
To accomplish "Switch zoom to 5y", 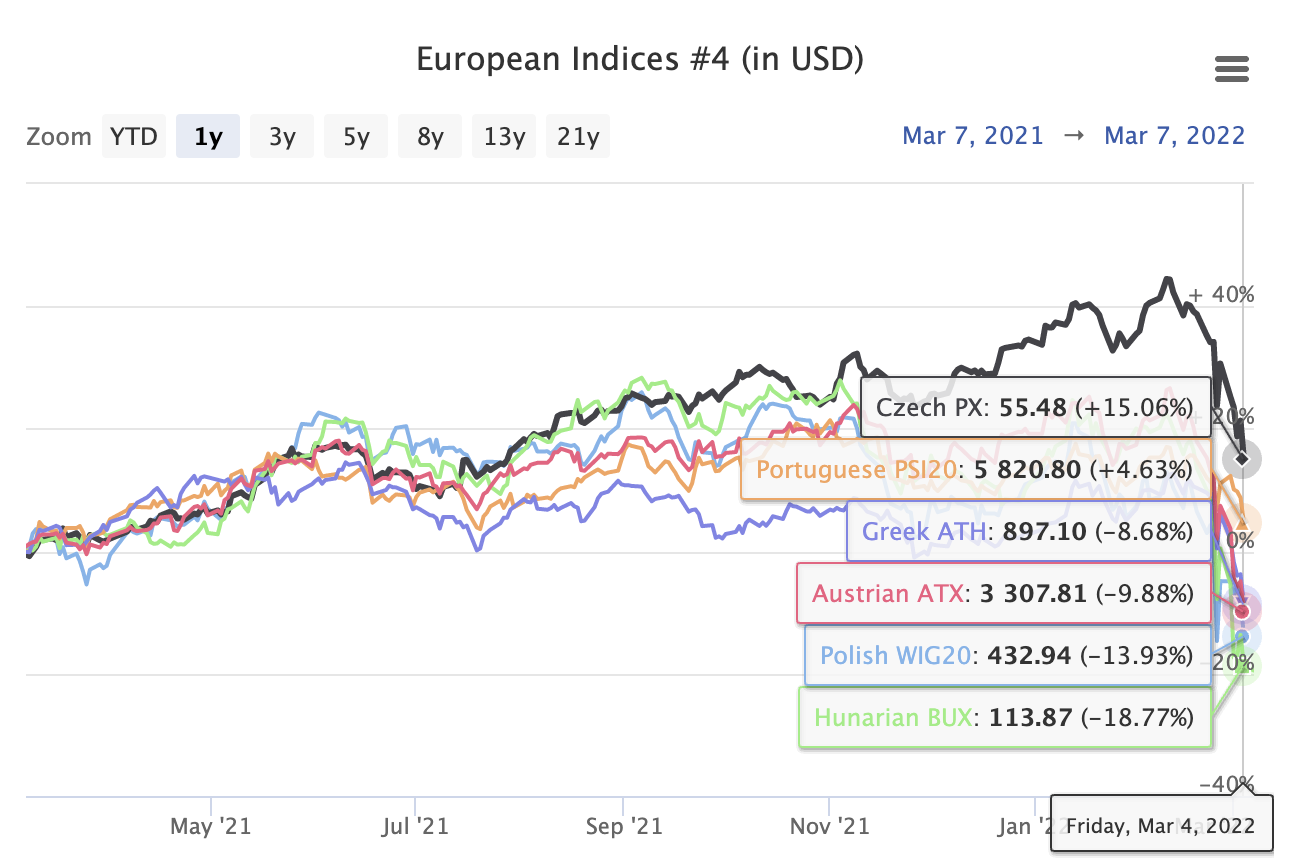I will point(356,137).
